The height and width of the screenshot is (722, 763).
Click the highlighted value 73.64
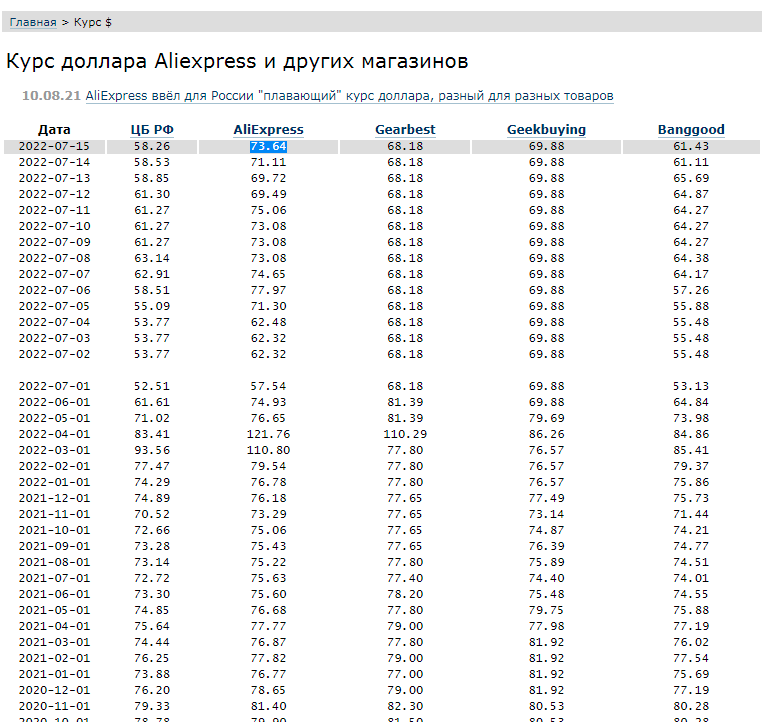[x=269, y=146]
